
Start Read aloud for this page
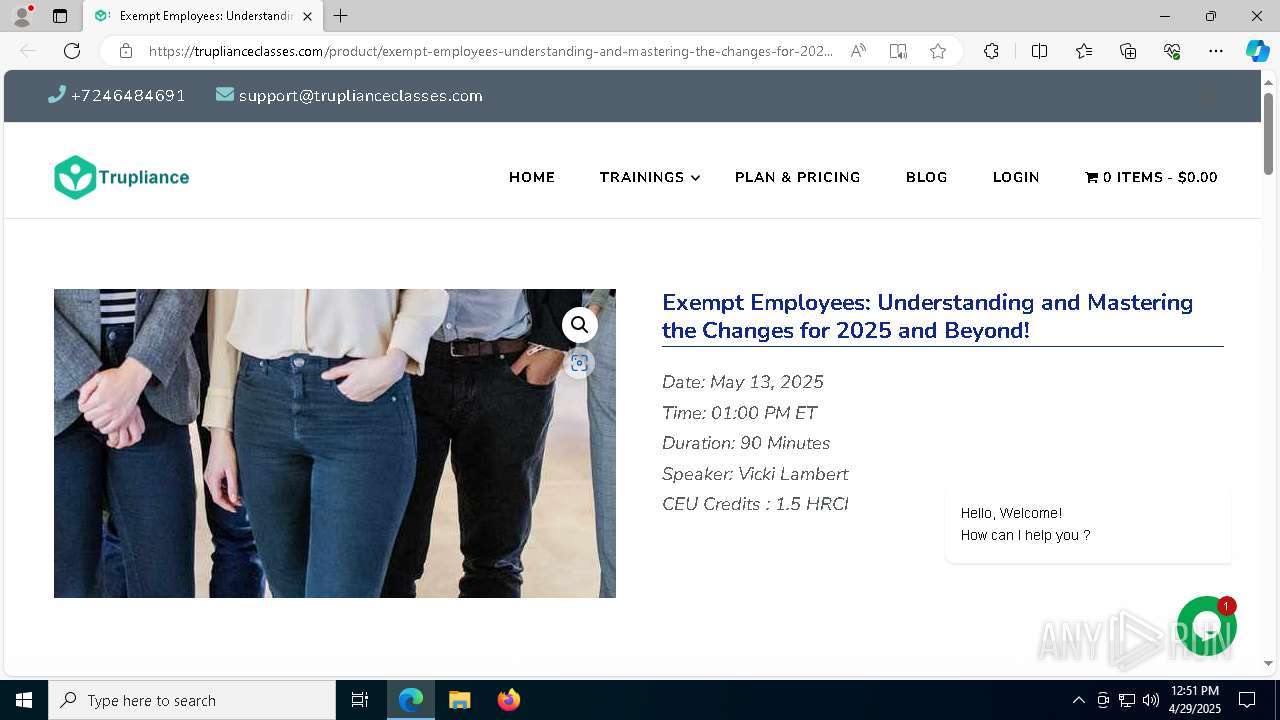tap(858, 51)
